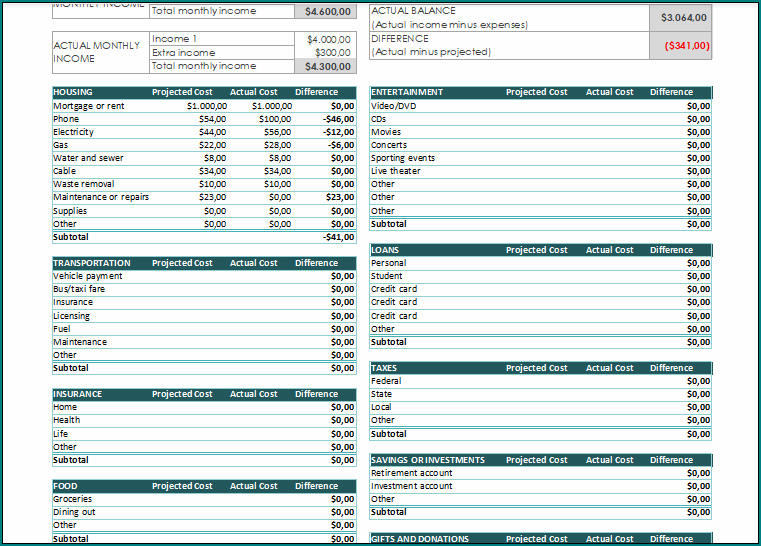Select the INSURANCE section header
The width and height of the screenshot is (761, 546).
[x=78, y=394]
